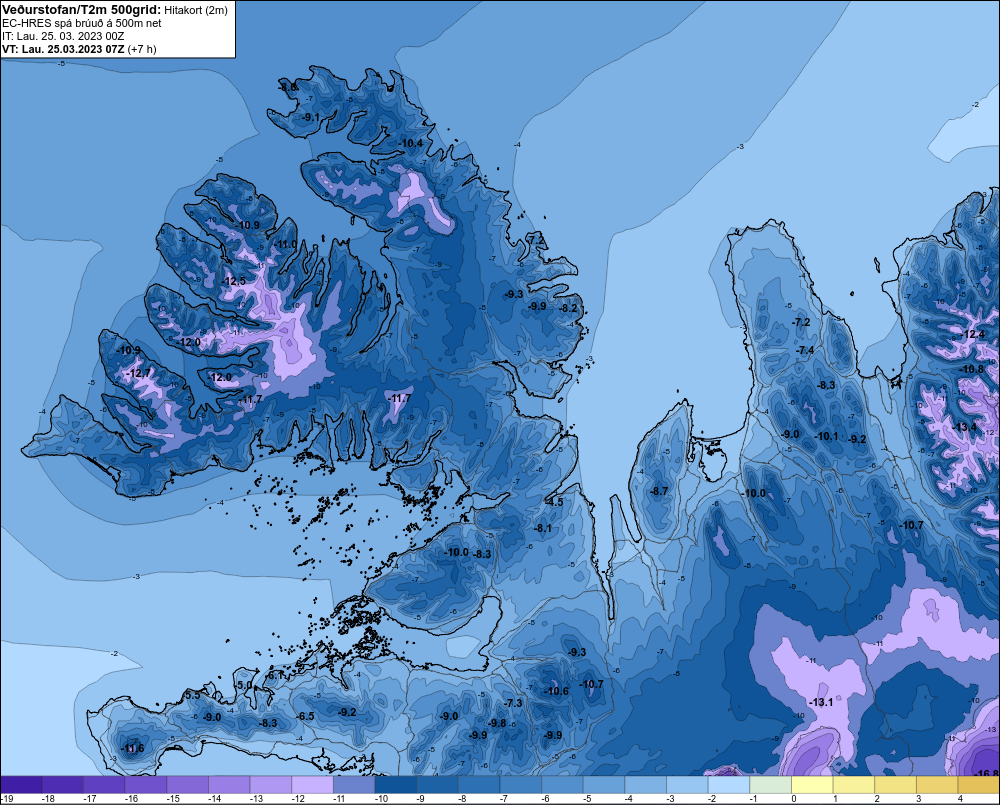The height and width of the screenshot is (805, 1000).
Task: Click the temperature value '-8.2'
Action: [568, 309]
